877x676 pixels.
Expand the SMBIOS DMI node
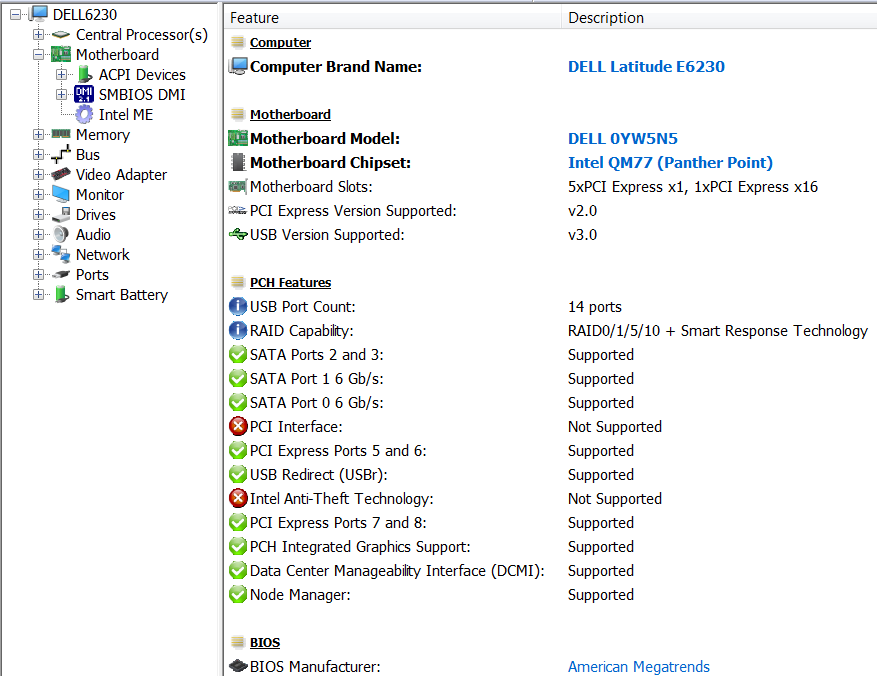pos(61,94)
